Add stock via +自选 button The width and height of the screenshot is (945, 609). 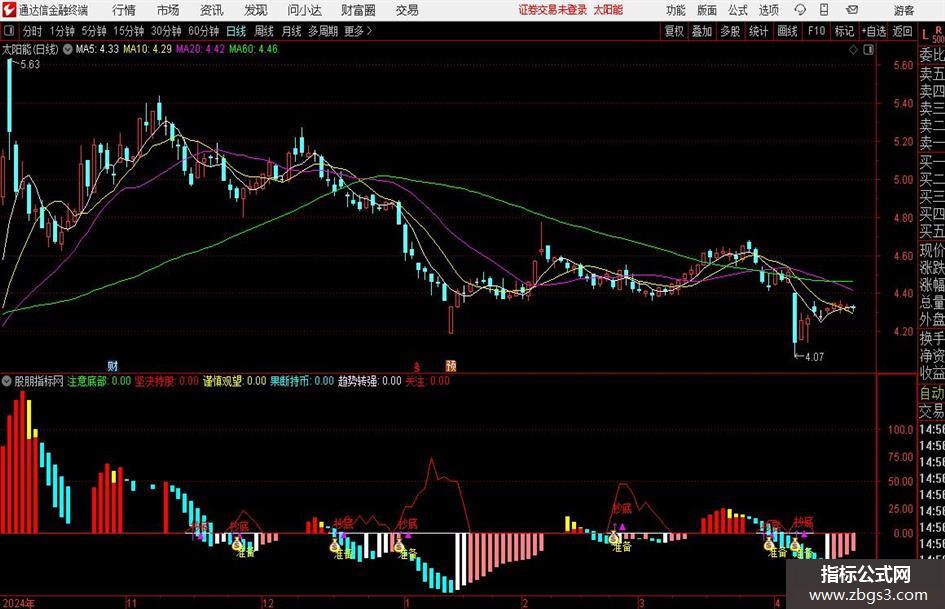[x=873, y=31]
